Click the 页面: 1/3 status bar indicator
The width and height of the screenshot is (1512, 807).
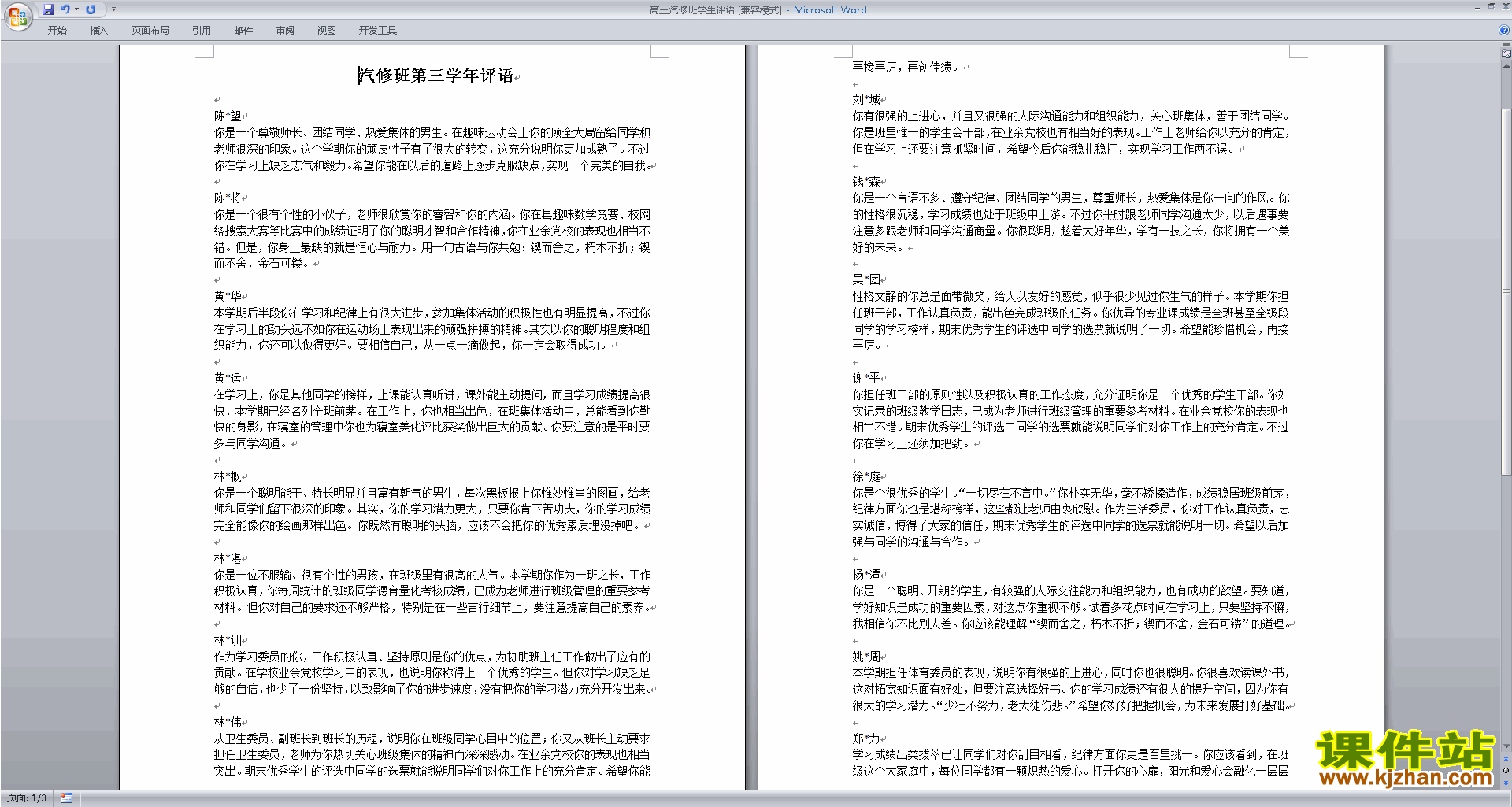[27, 798]
